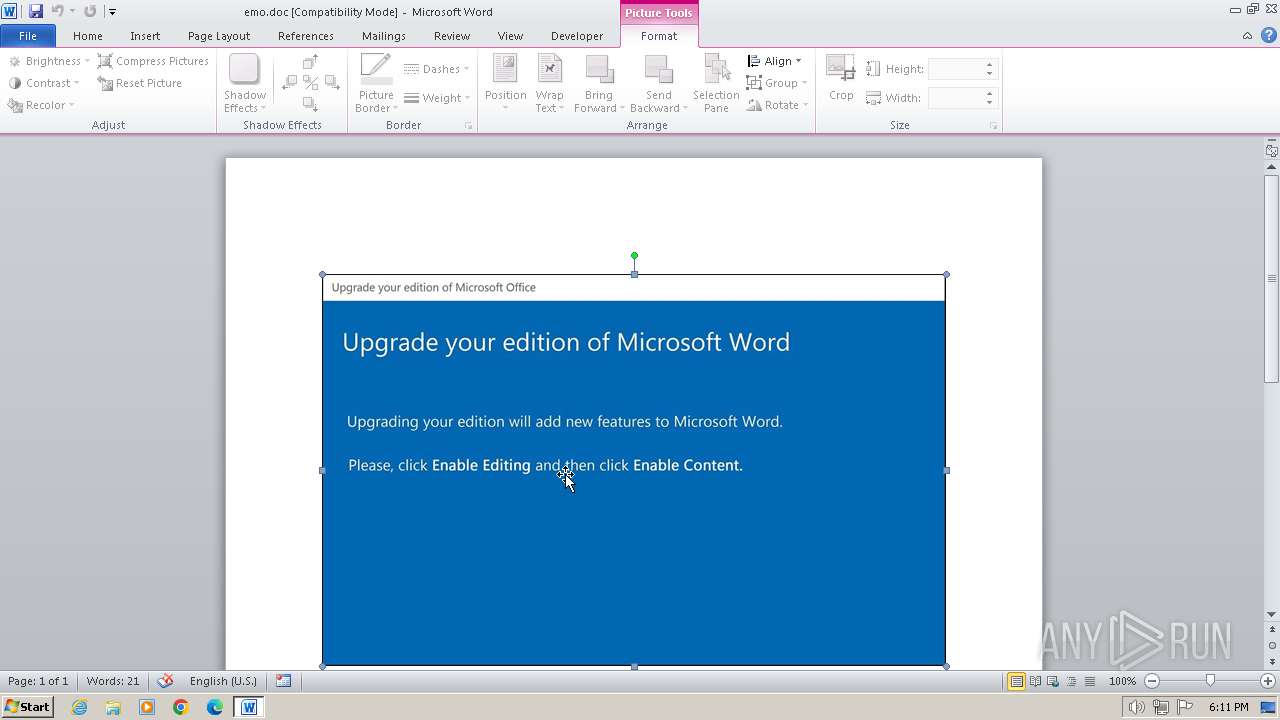Viewport: 1280px width, 720px height.
Task: Click the Width input field
Action: click(x=955, y=98)
